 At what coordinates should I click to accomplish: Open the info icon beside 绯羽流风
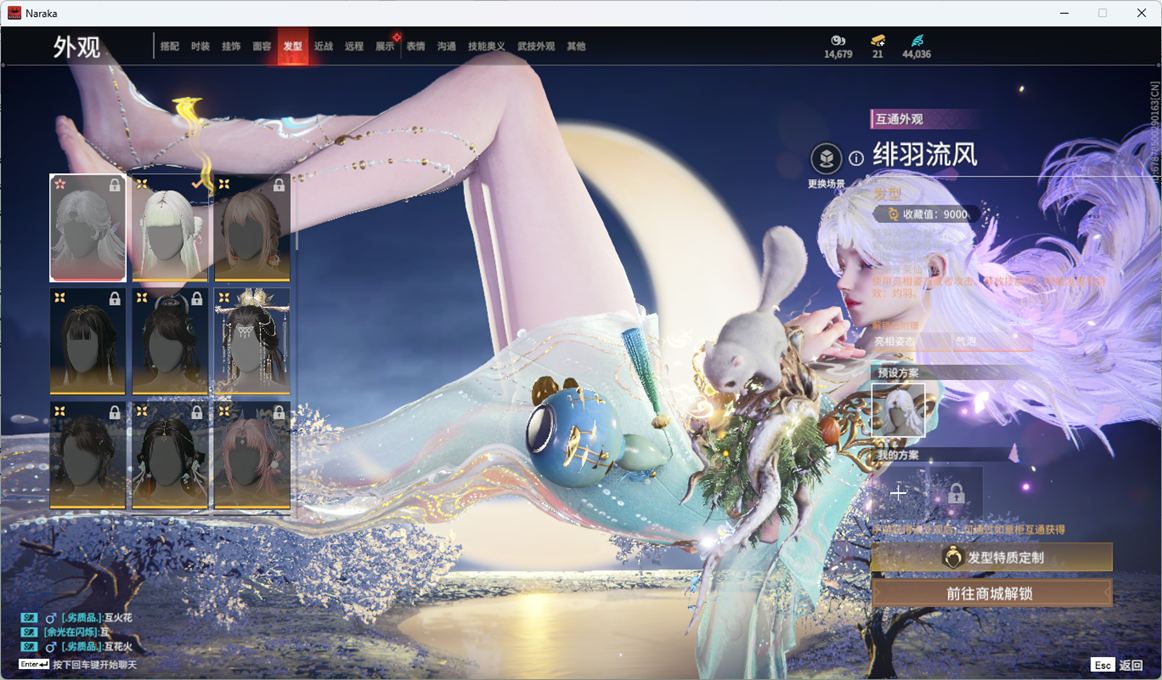coord(856,158)
